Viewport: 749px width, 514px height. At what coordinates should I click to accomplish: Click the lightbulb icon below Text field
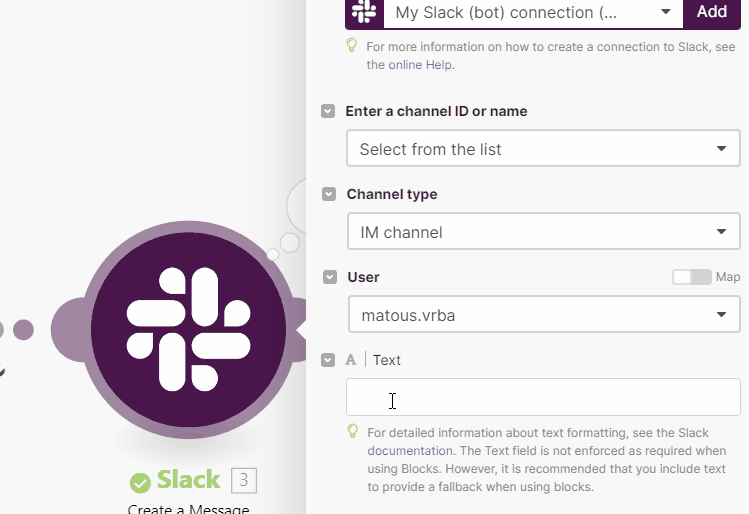click(353, 431)
